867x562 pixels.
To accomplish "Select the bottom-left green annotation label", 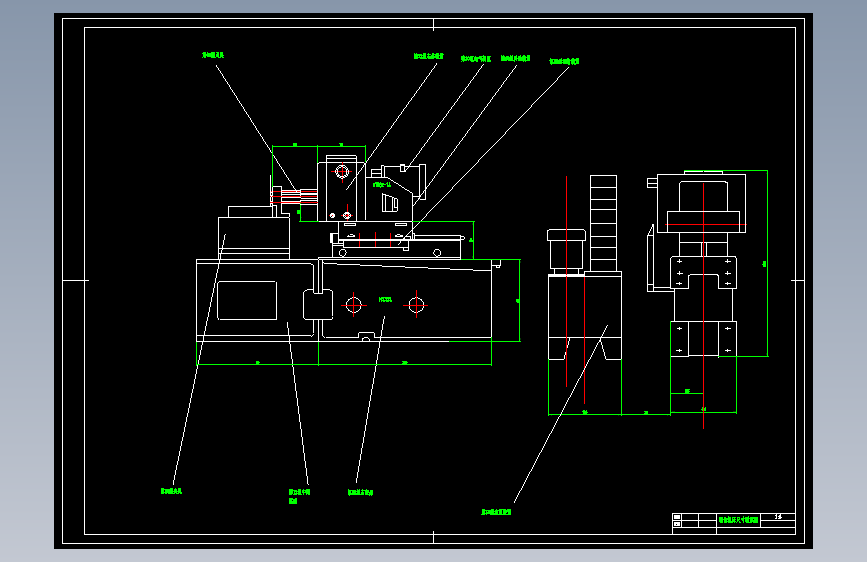I will pos(171,491).
